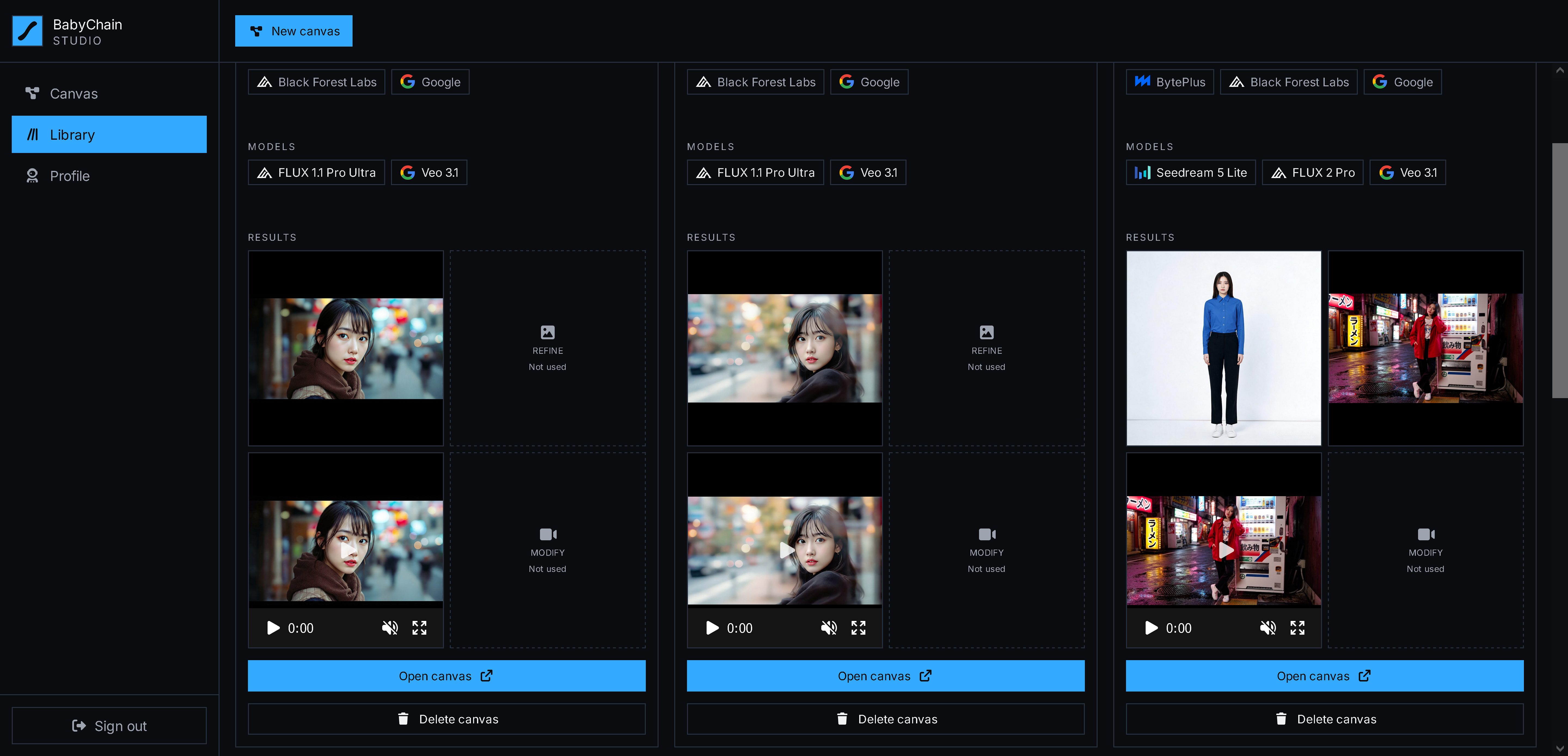Click the play overlay on second card's video
1568x756 pixels.
click(787, 551)
